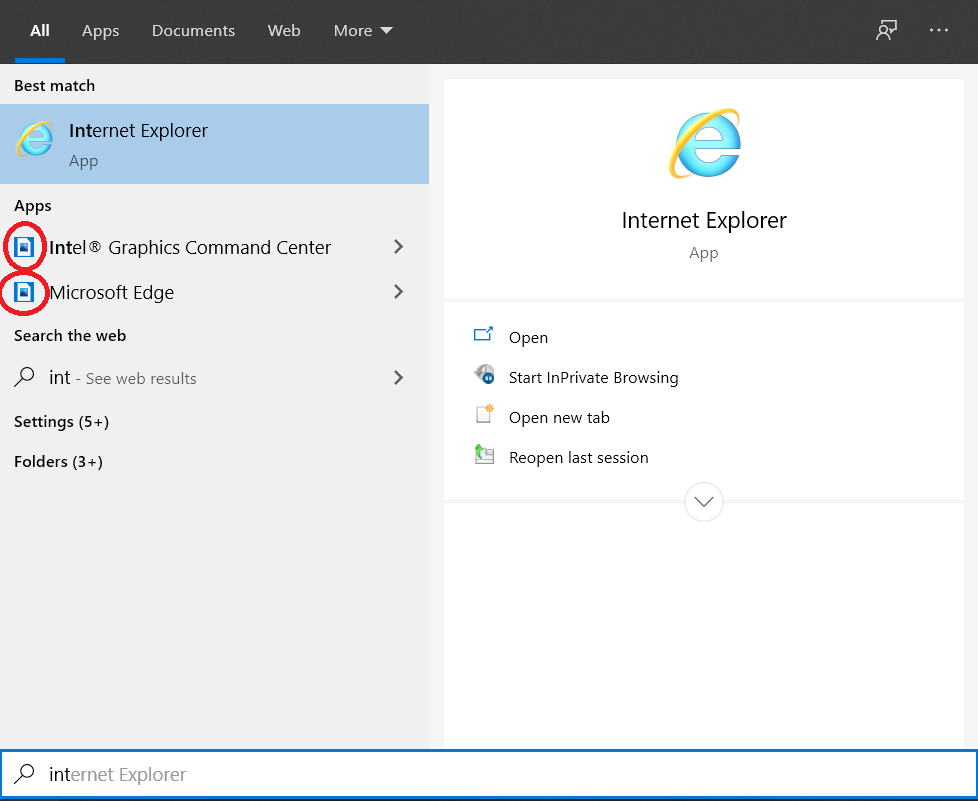This screenshot has width=978, height=801.
Task: Click the Open new tab icon
Action: (x=485, y=416)
